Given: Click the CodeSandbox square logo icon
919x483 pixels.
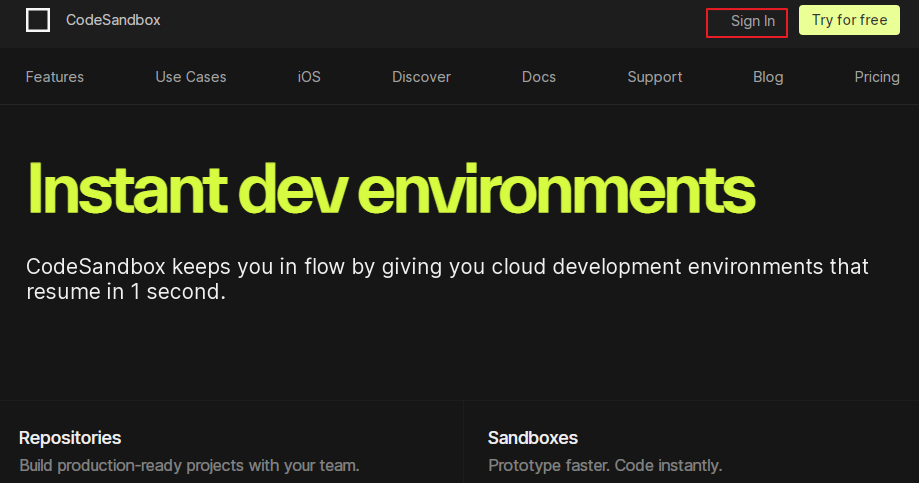Looking at the screenshot, I should click(x=38, y=21).
